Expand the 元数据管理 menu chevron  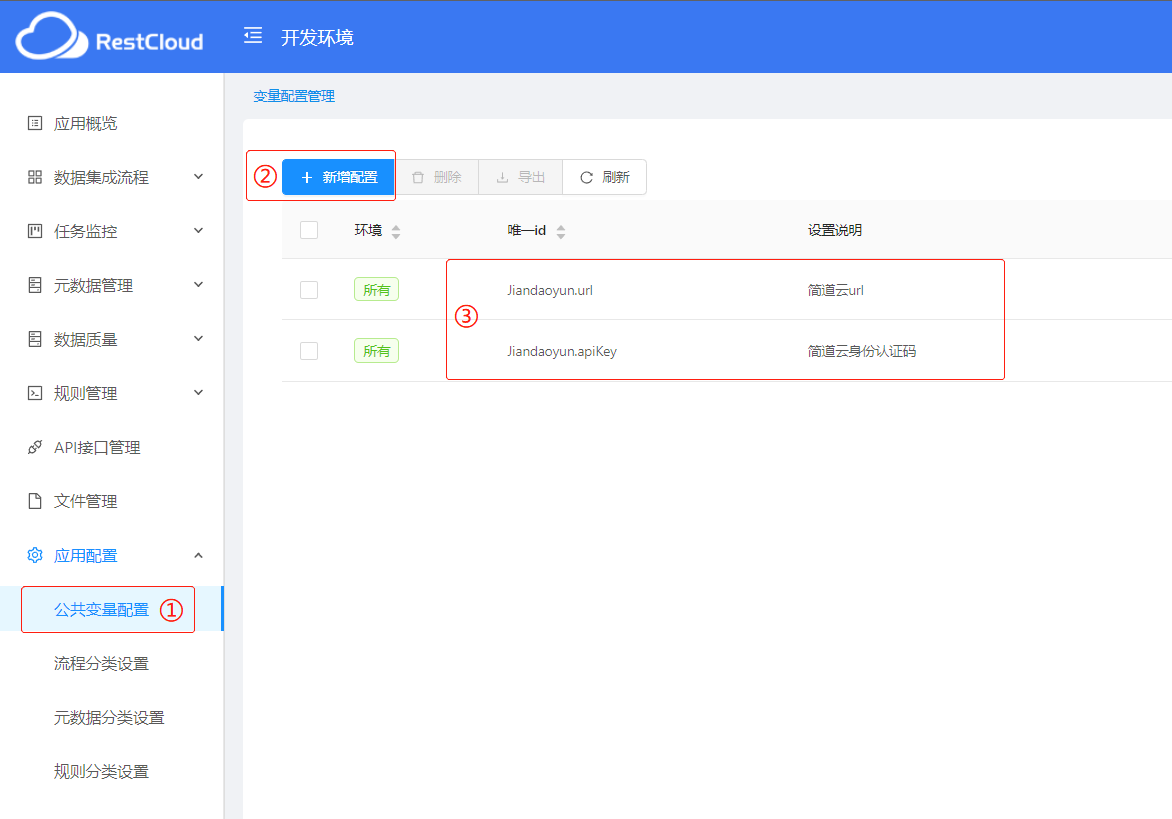click(198, 285)
